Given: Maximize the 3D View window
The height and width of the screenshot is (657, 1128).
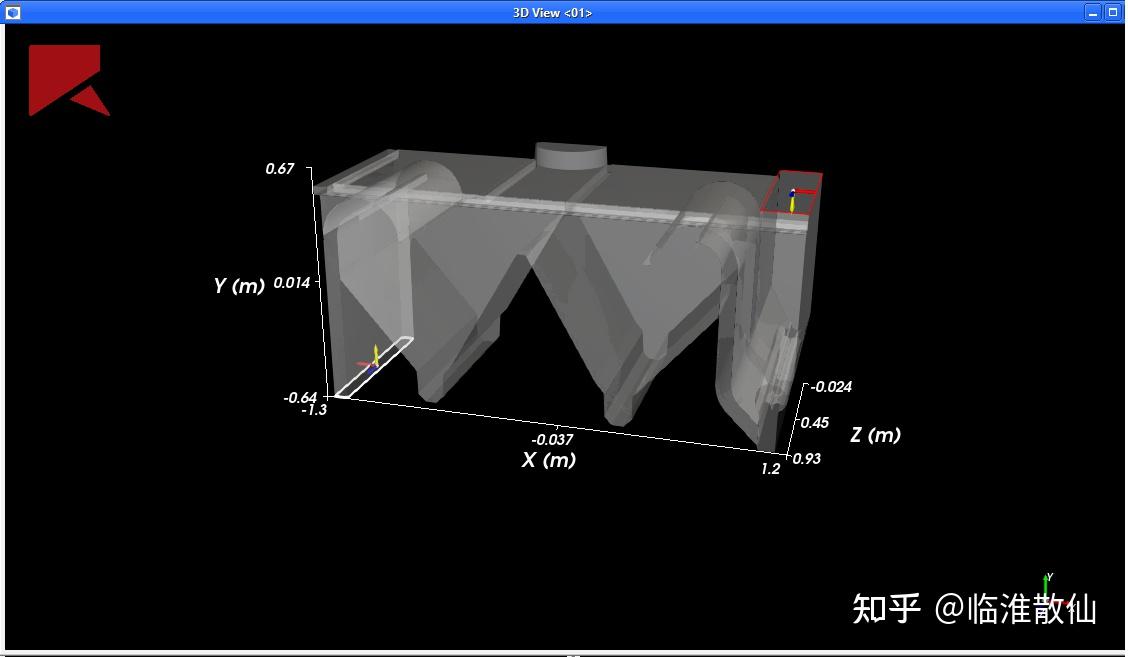Looking at the screenshot, I should [x=1113, y=12].
